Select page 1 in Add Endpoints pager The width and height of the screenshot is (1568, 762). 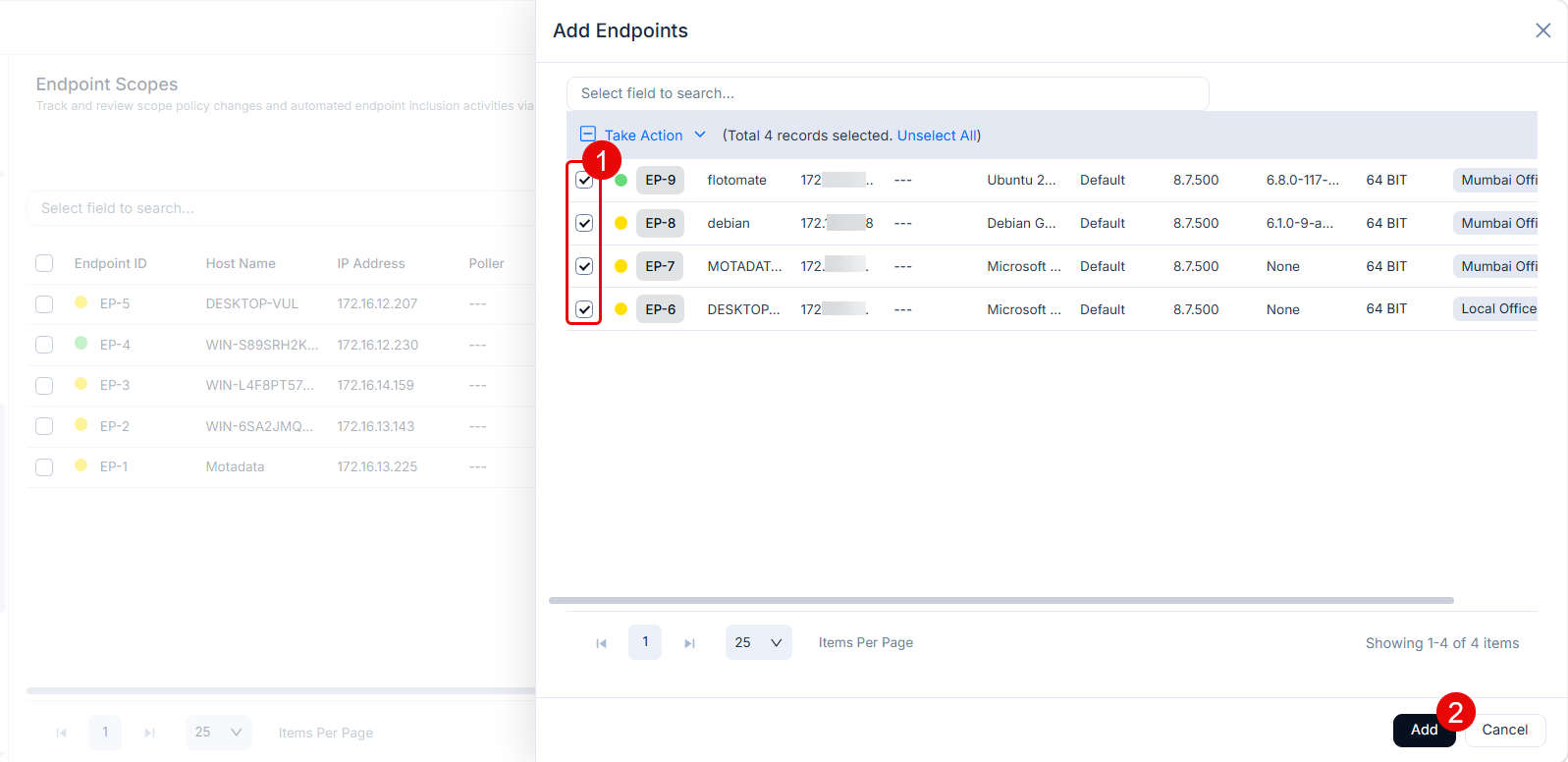(645, 642)
